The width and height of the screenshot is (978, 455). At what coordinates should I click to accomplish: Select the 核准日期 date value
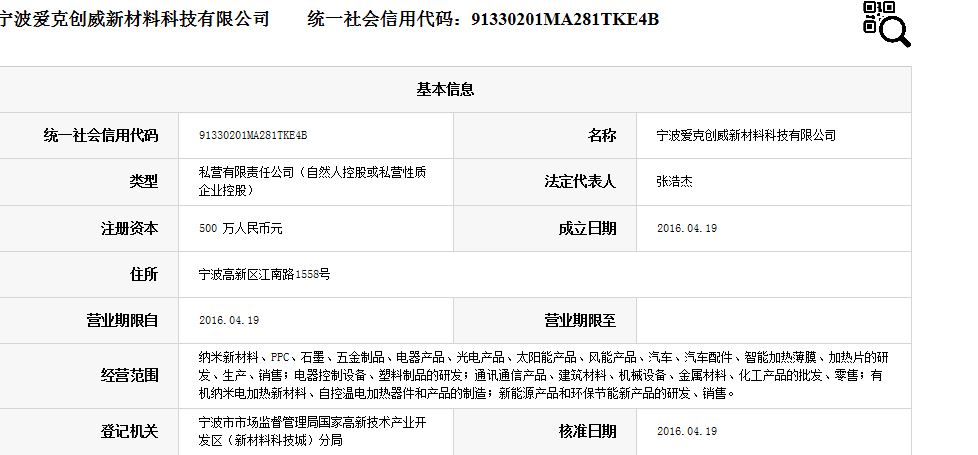pos(687,431)
